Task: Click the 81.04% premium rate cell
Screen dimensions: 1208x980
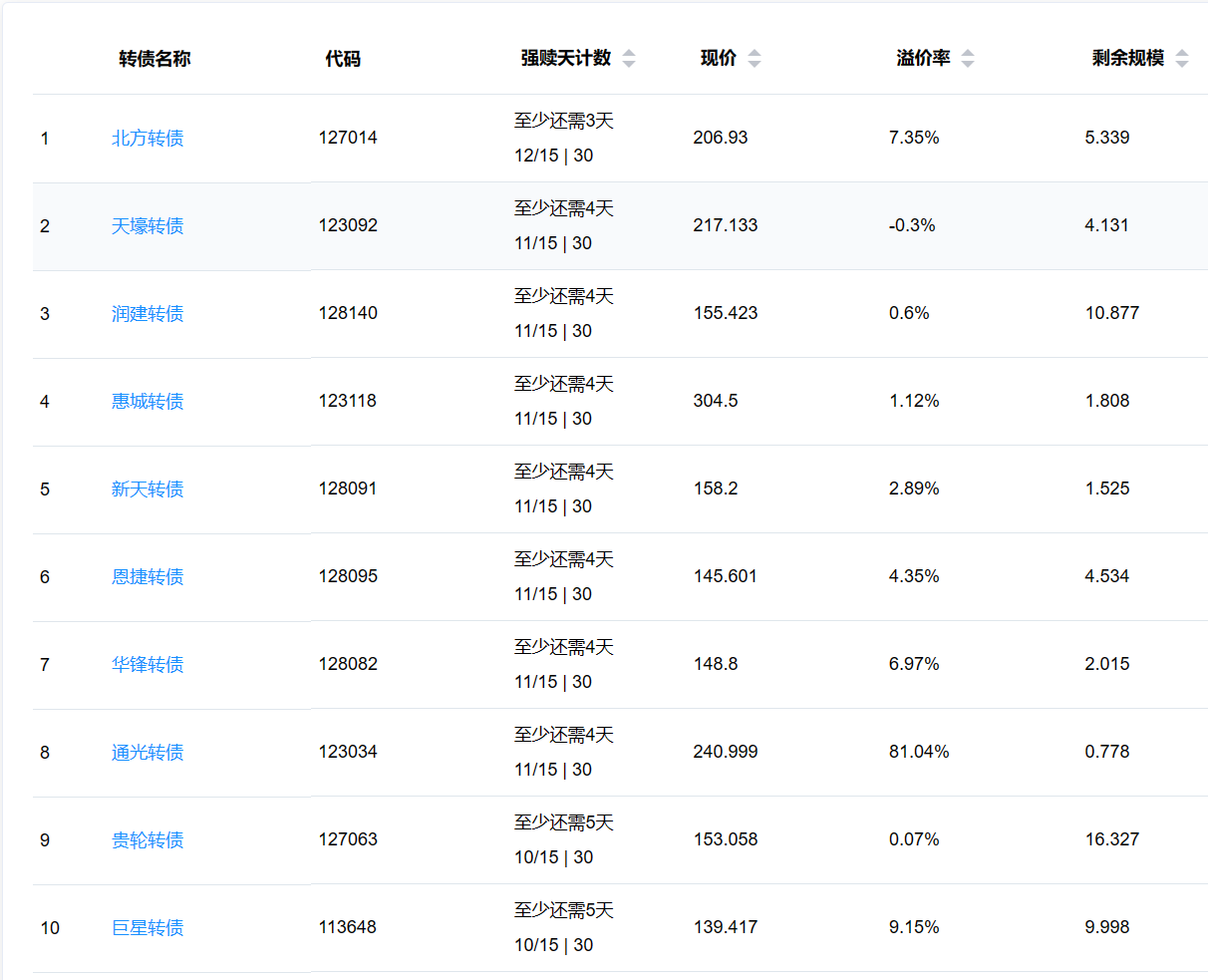Action: pos(919,752)
